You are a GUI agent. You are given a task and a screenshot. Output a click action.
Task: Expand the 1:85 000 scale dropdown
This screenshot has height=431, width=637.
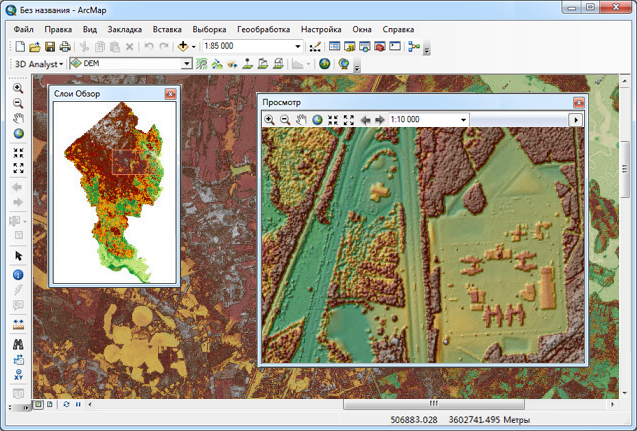[x=298, y=46]
